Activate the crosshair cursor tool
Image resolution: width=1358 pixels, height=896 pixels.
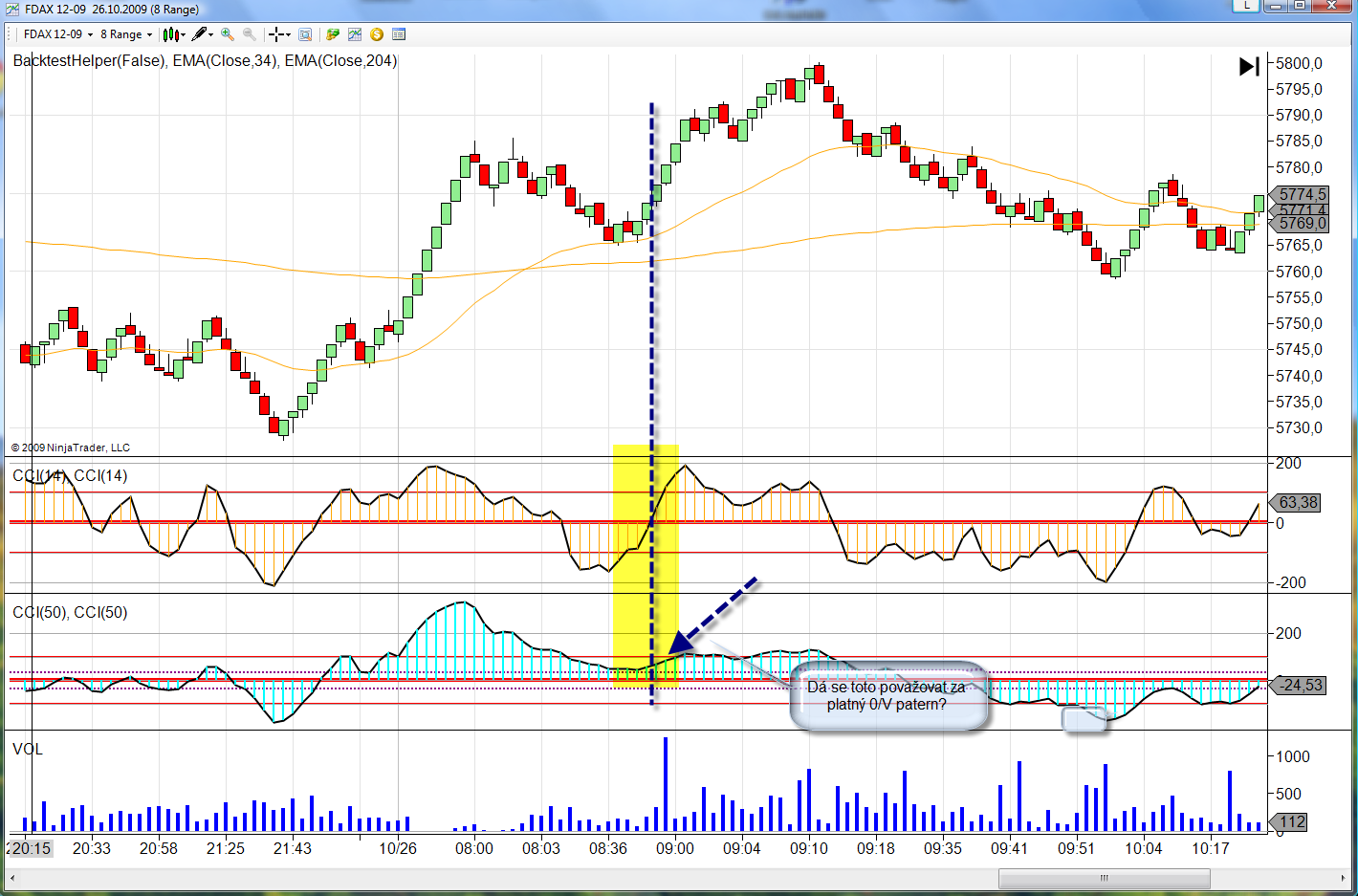point(275,34)
